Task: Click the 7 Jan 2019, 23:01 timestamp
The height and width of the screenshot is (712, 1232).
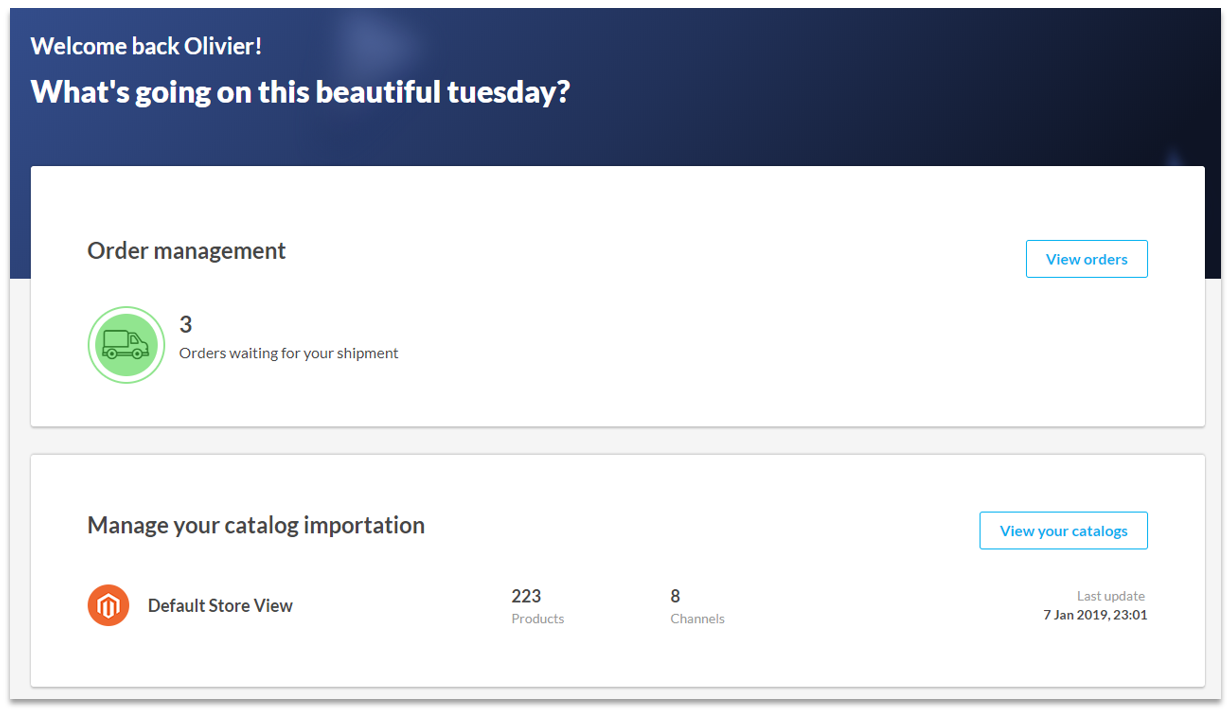Action: coord(1095,615)
